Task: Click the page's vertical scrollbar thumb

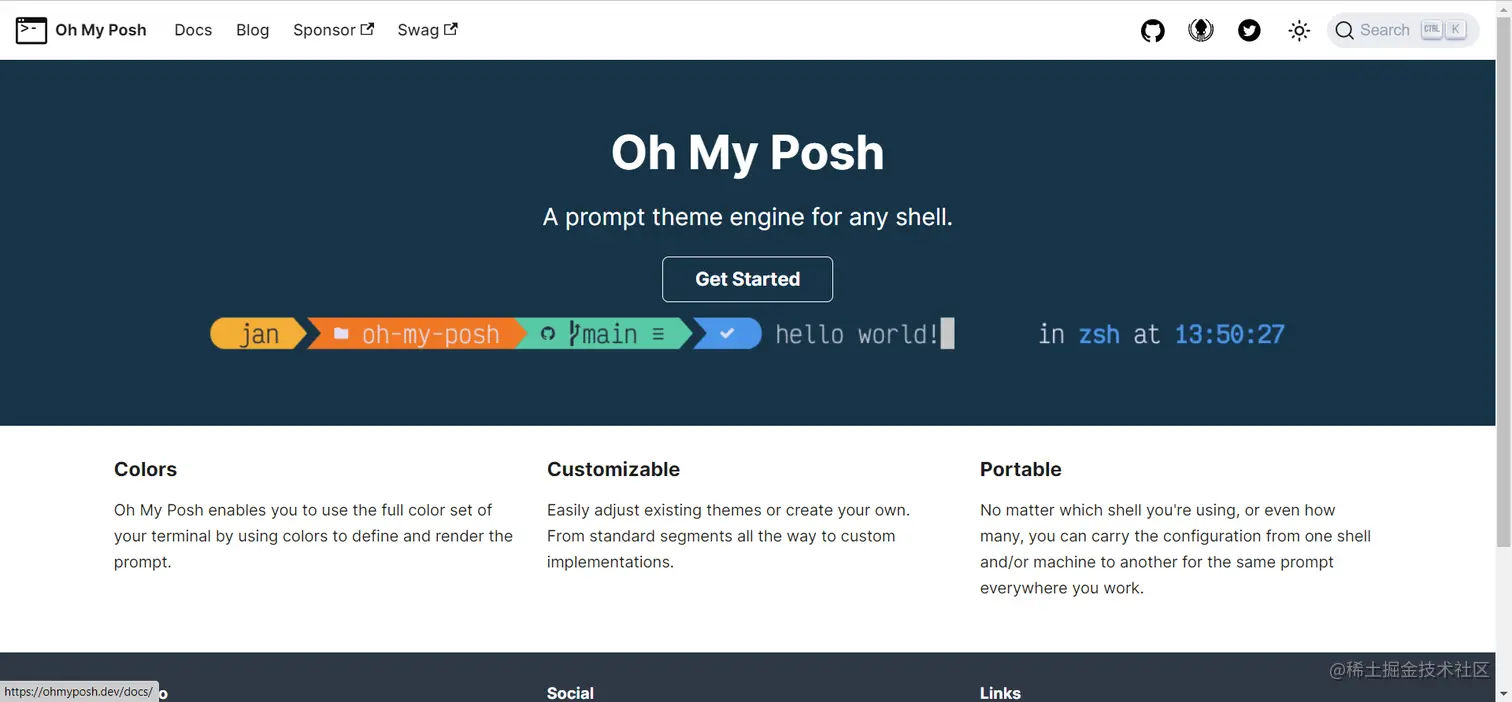Action: tap(1503, 280)
